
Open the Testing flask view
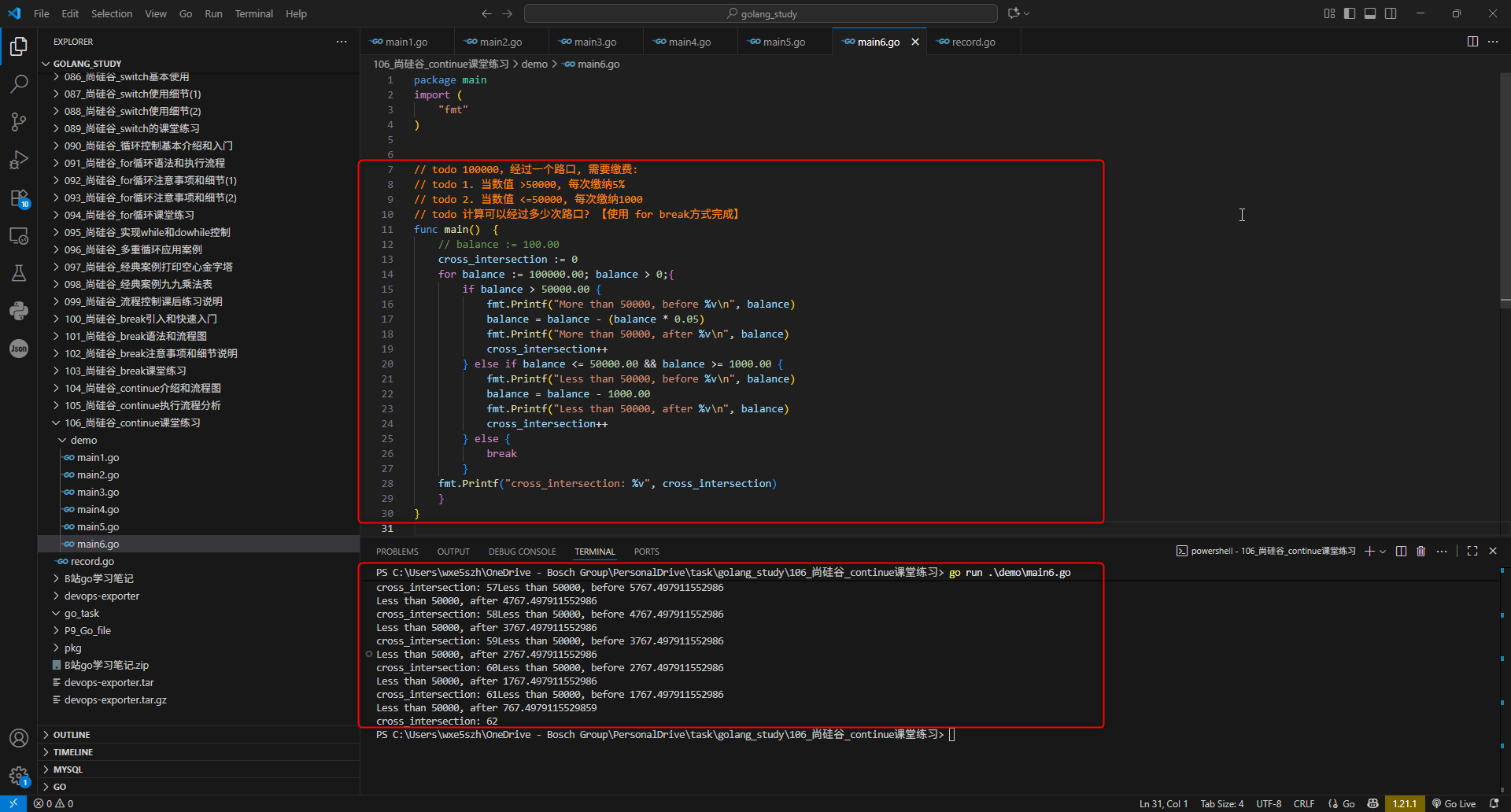coord(19,273)
